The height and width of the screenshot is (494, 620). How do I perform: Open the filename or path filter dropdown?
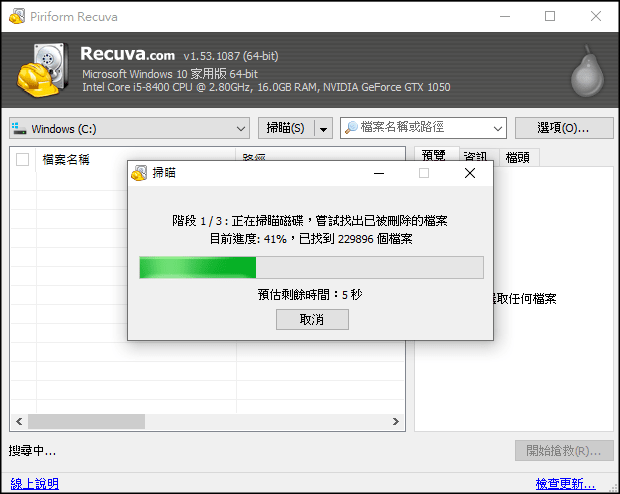[498, 128]
